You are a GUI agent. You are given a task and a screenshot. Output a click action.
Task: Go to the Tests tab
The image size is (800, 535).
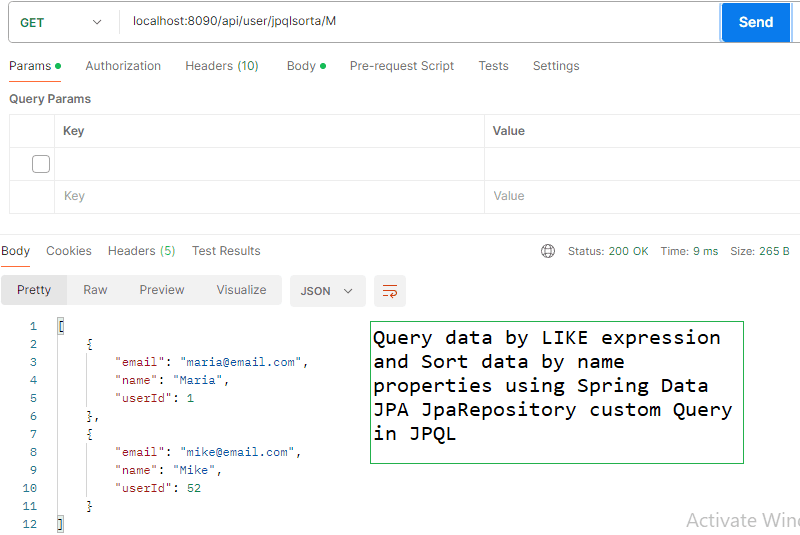click(493, 66)
